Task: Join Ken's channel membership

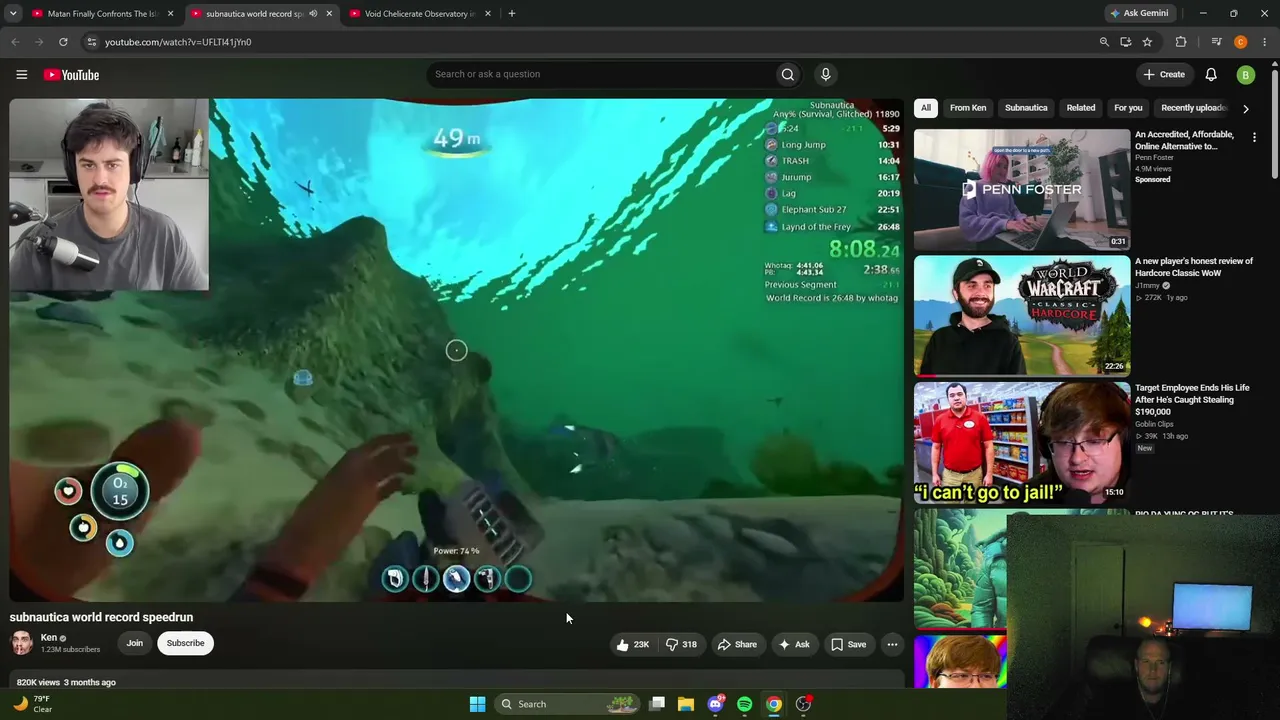Action: pyautogui.click(x=134, y=643)
